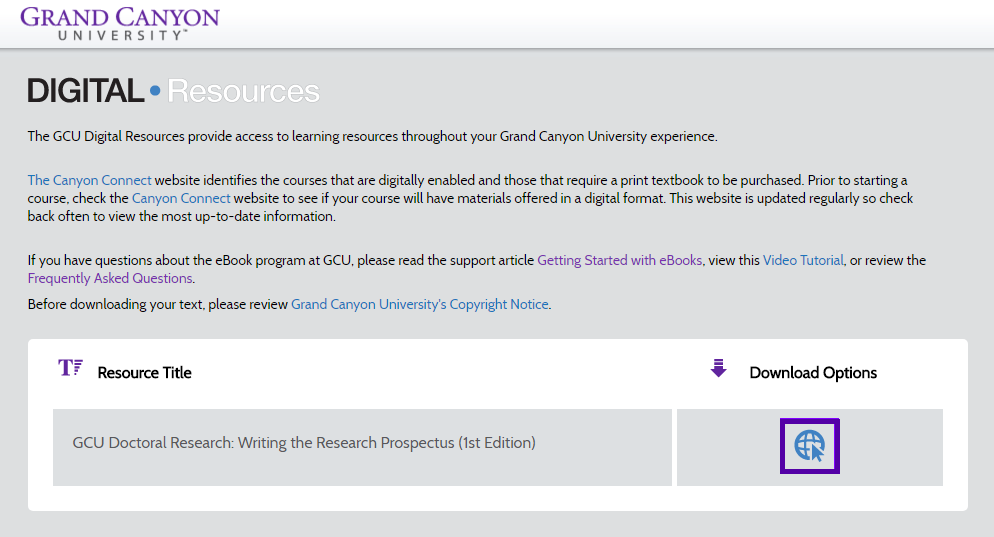Image resolution: width=994 pixels, height=537 pixels.
Task: Click the Resource Title column header
Action: (x=145, y=373)
